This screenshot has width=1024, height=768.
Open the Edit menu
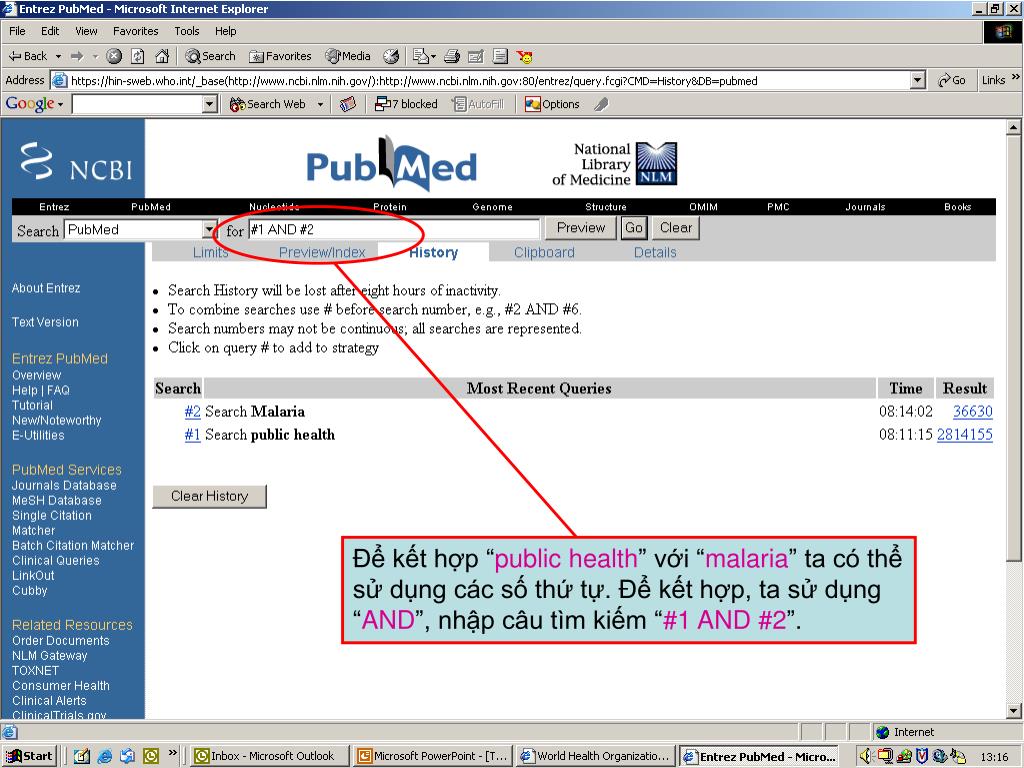click(50, 31)
